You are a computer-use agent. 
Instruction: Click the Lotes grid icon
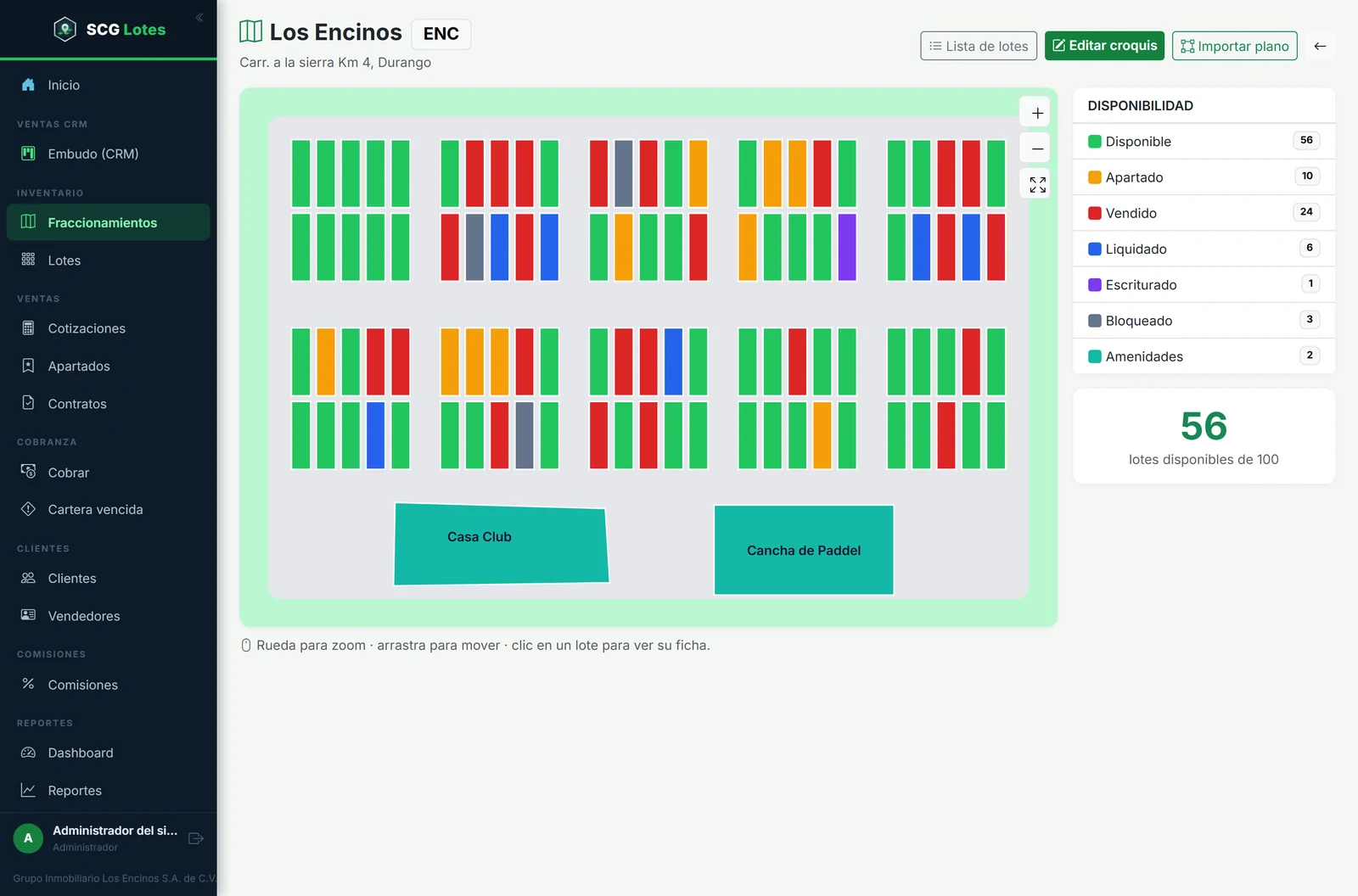point(28,260)
